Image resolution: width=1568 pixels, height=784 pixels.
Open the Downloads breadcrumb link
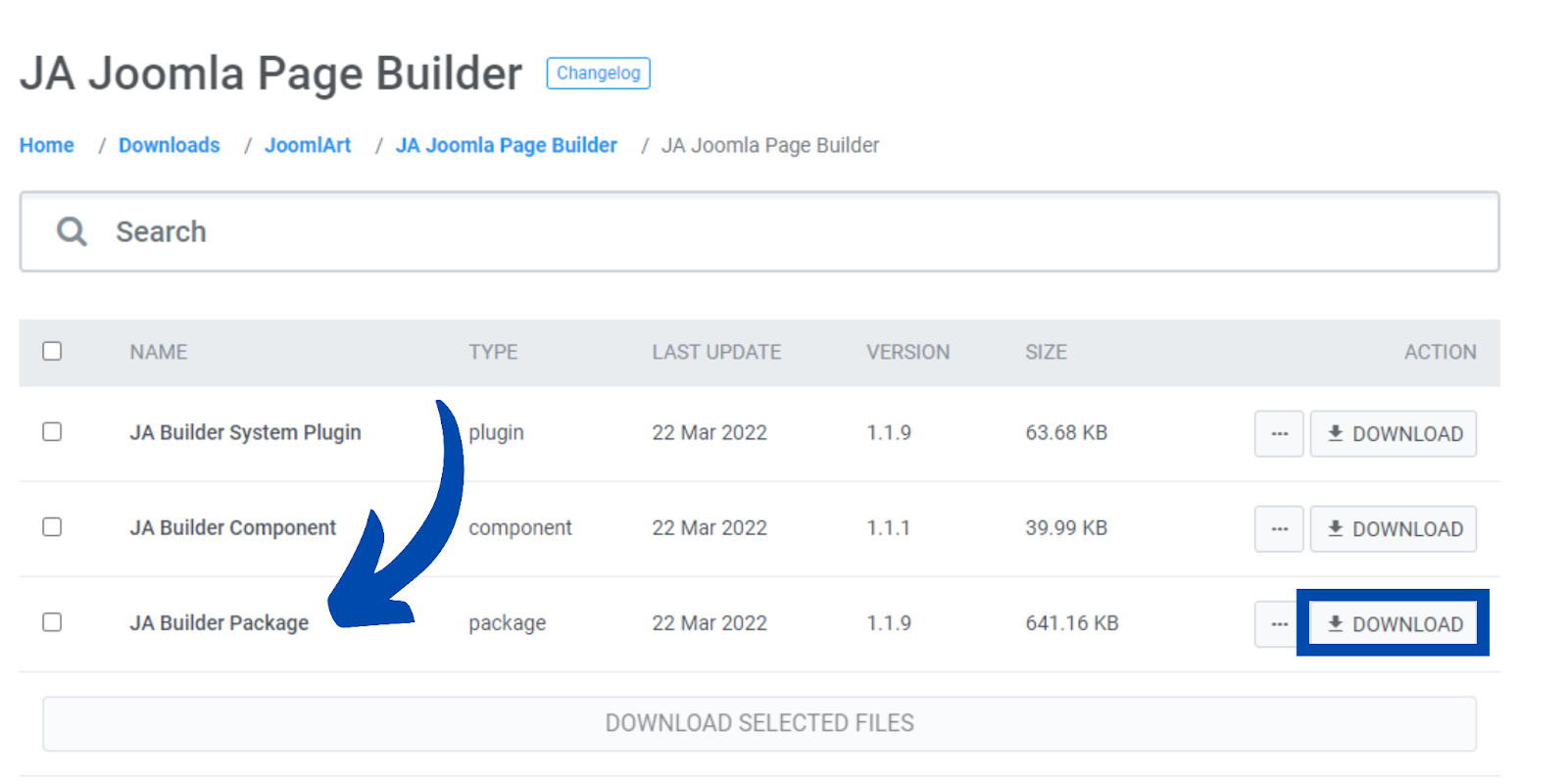click(x=170, y=145)
